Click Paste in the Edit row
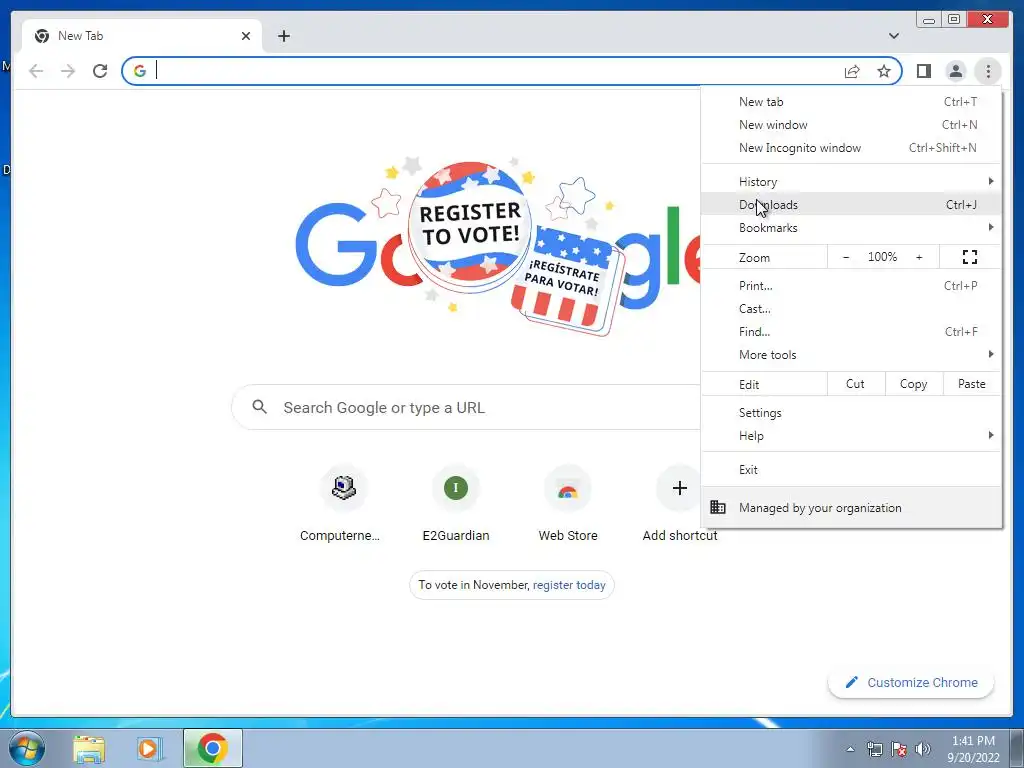The height and width of the screenshot is (768, 1024). (972, 384)
